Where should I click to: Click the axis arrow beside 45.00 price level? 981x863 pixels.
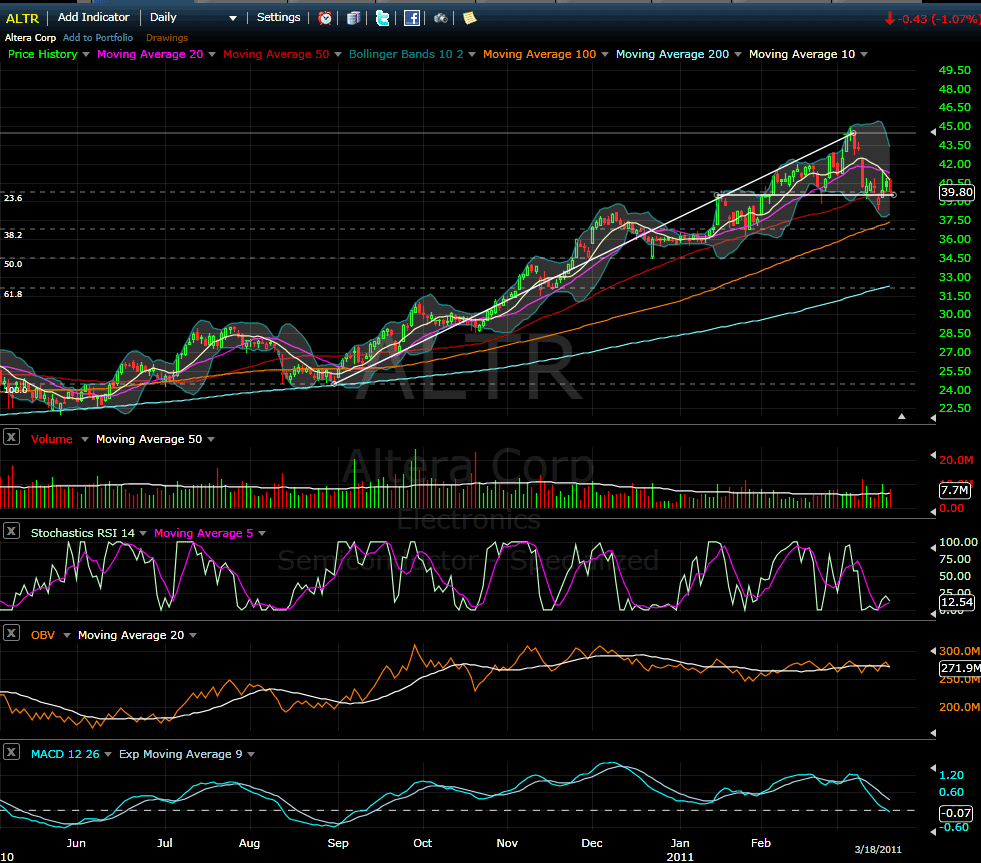tap(933, 132)
